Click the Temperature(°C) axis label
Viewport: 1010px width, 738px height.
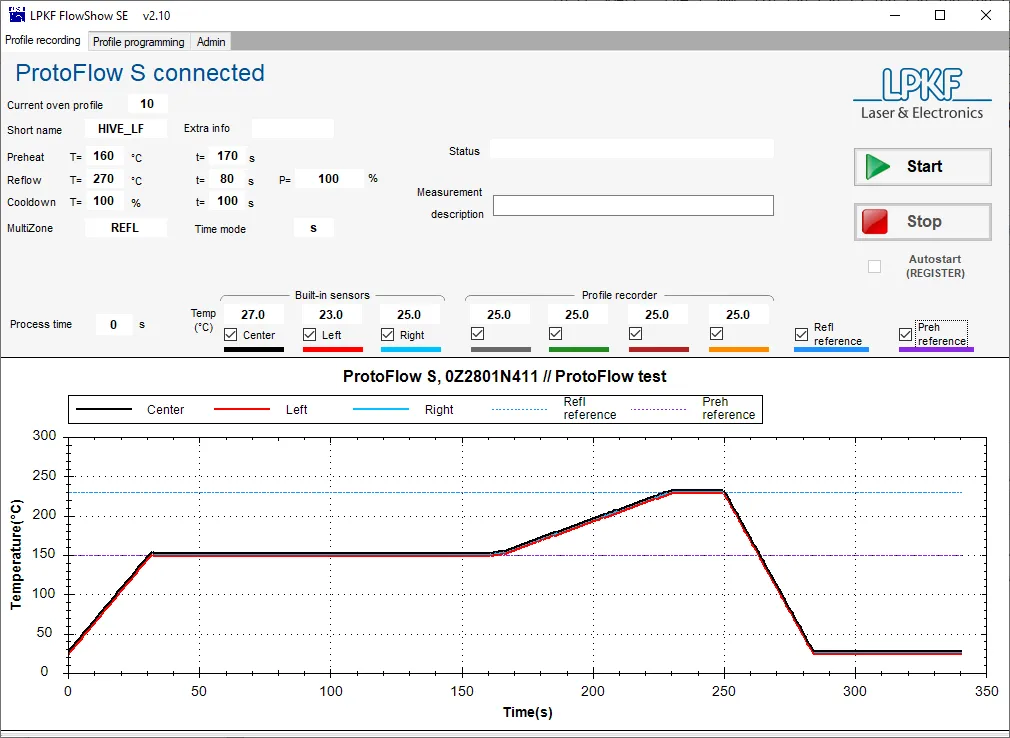[16, 554]
